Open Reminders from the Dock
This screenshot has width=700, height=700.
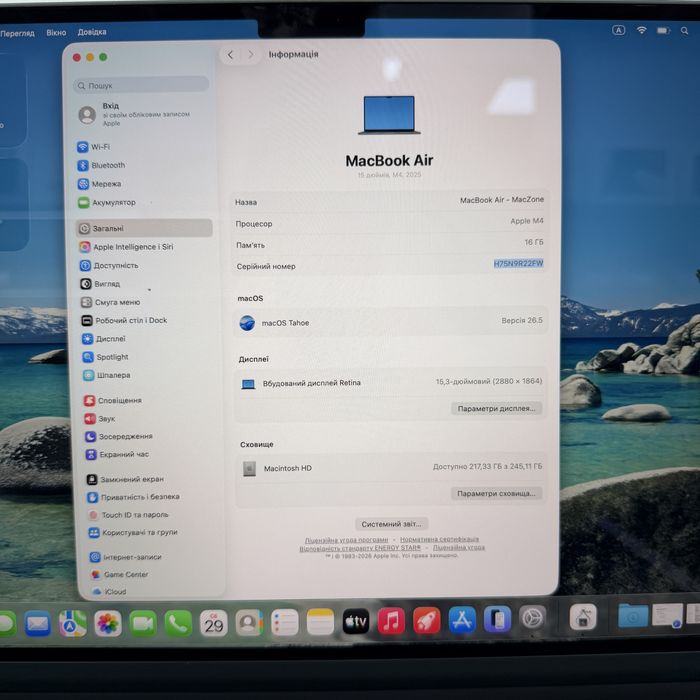(285, 622)
